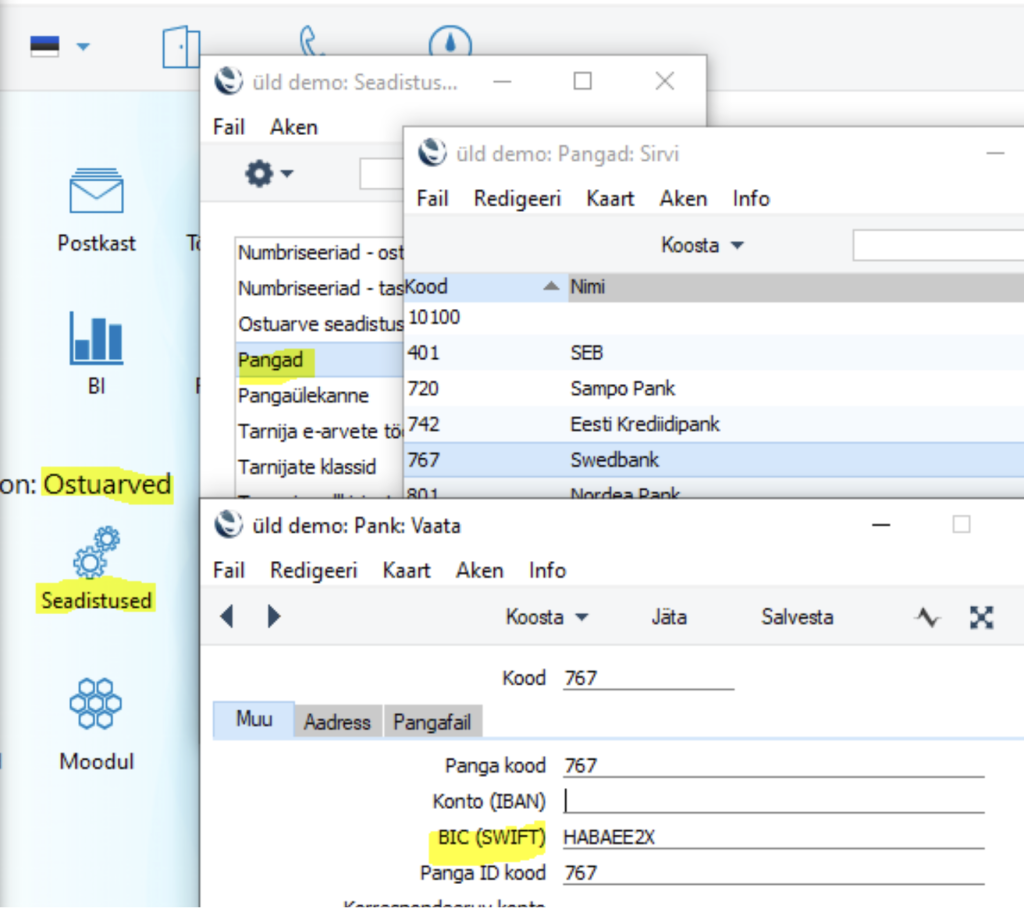Click the expand arrows icon in Pank window
The image size is (1024, 916).
(981, 618)
